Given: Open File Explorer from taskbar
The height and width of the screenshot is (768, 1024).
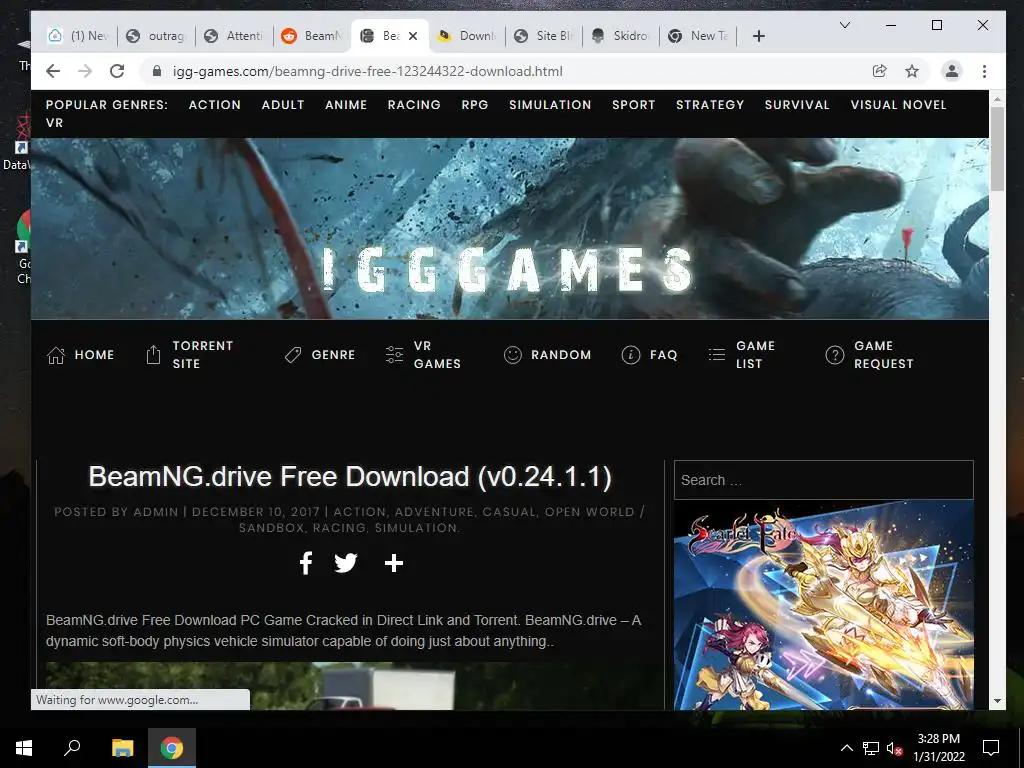Looking at the screenshot, I should coord(122,748).
